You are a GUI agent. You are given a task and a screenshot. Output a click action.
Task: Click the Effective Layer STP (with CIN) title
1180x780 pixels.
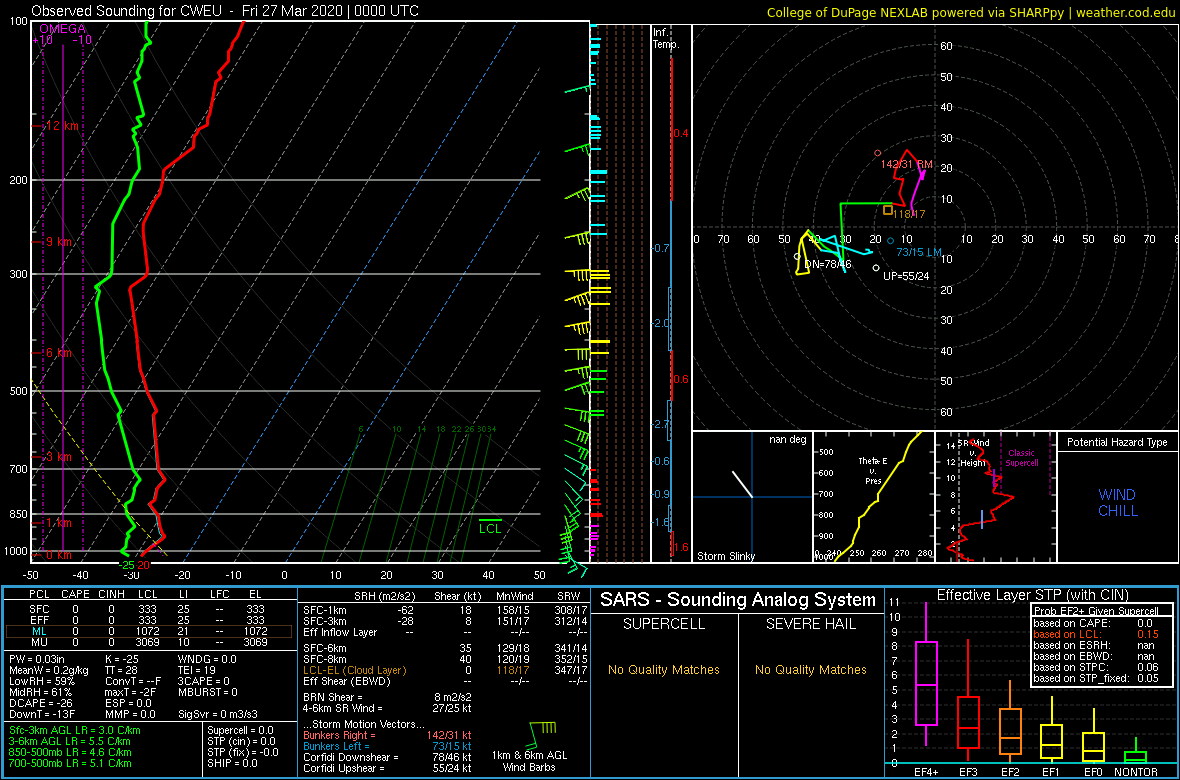1032,596
